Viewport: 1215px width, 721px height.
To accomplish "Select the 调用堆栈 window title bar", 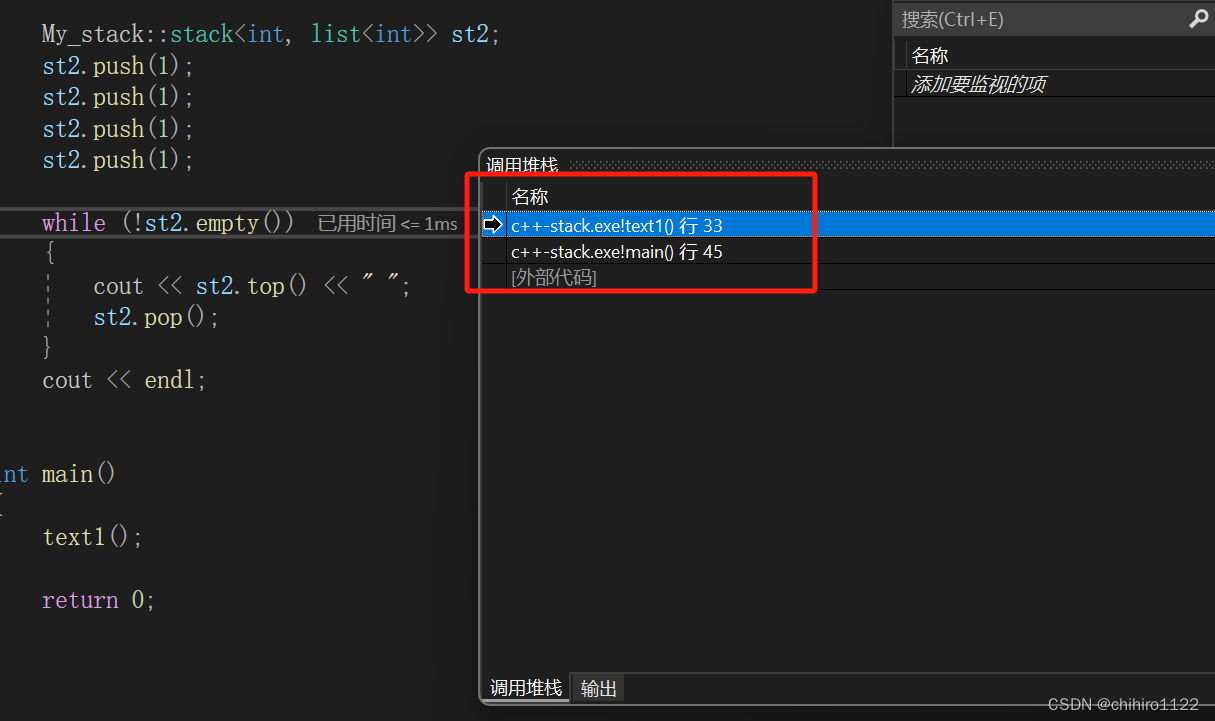I will 521,163.
